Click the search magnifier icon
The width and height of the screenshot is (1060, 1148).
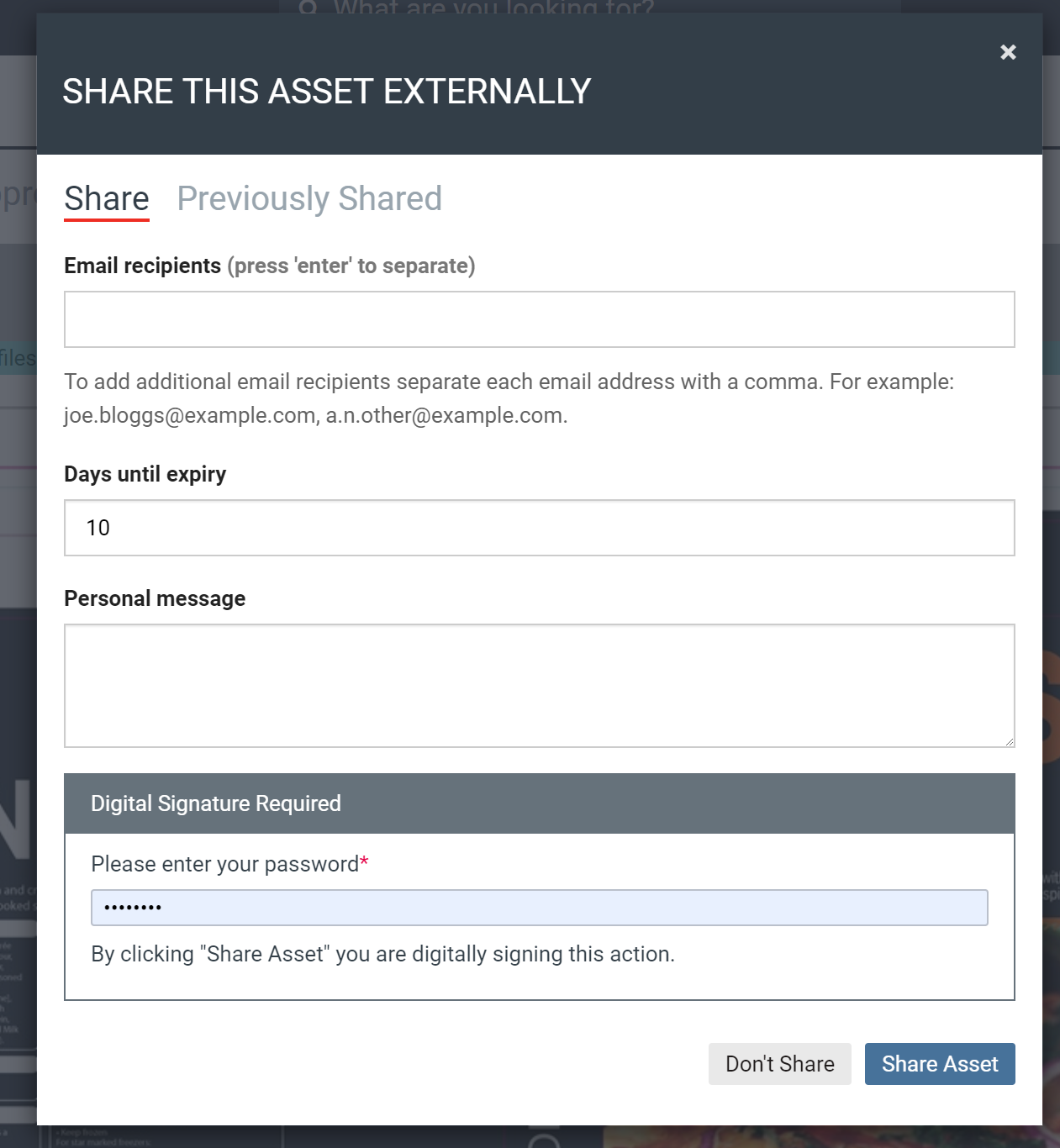coord(309,7)
